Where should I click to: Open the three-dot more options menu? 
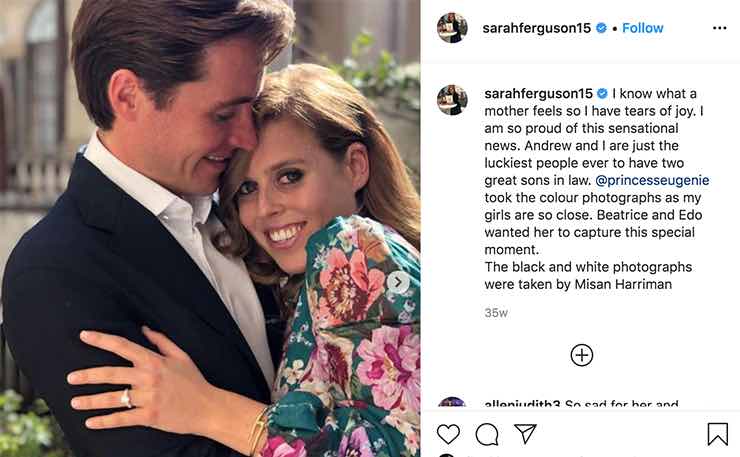click(x=719, y=28)
